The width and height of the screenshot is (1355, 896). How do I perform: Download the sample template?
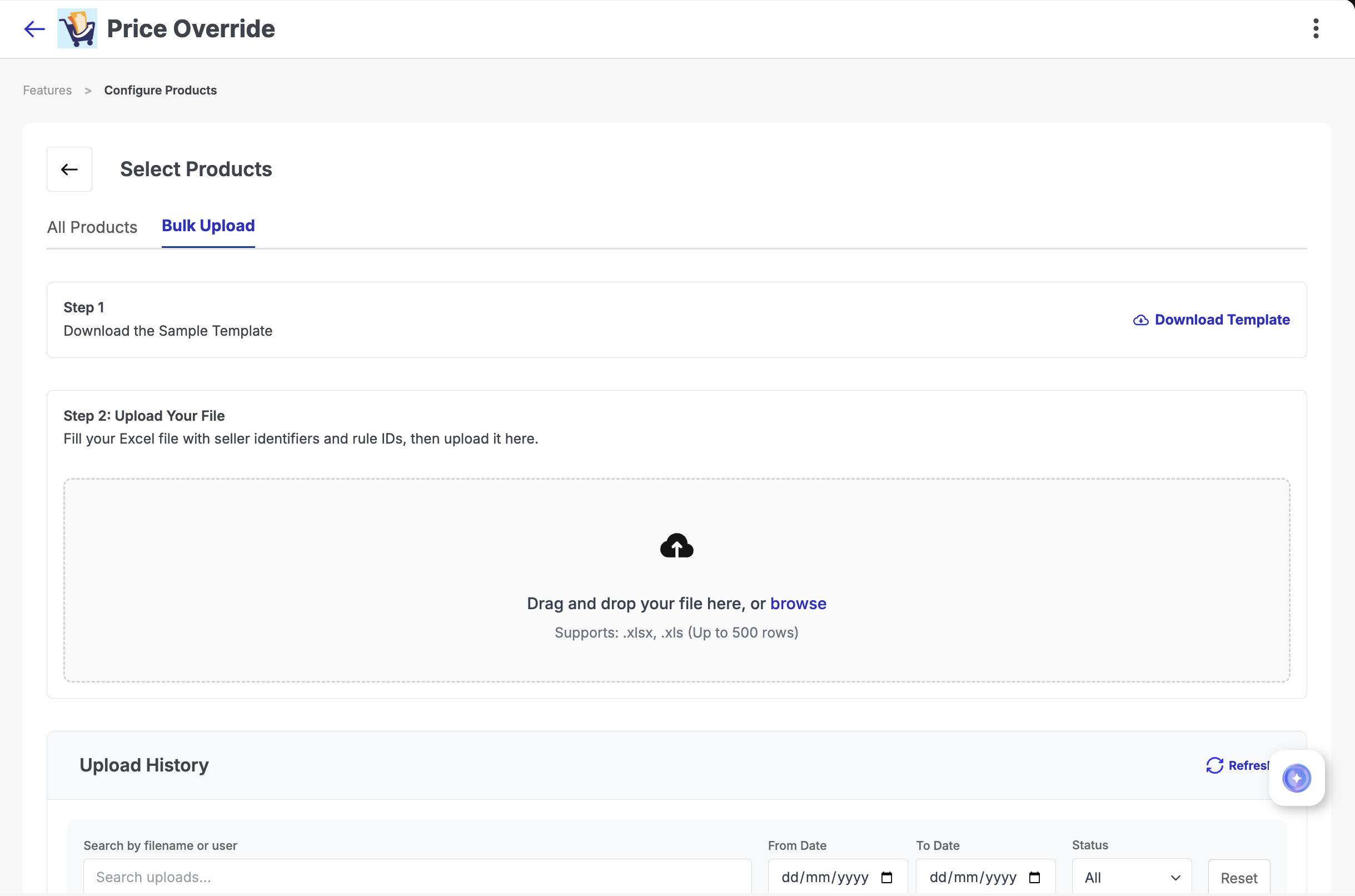[x=1211, y=320]
